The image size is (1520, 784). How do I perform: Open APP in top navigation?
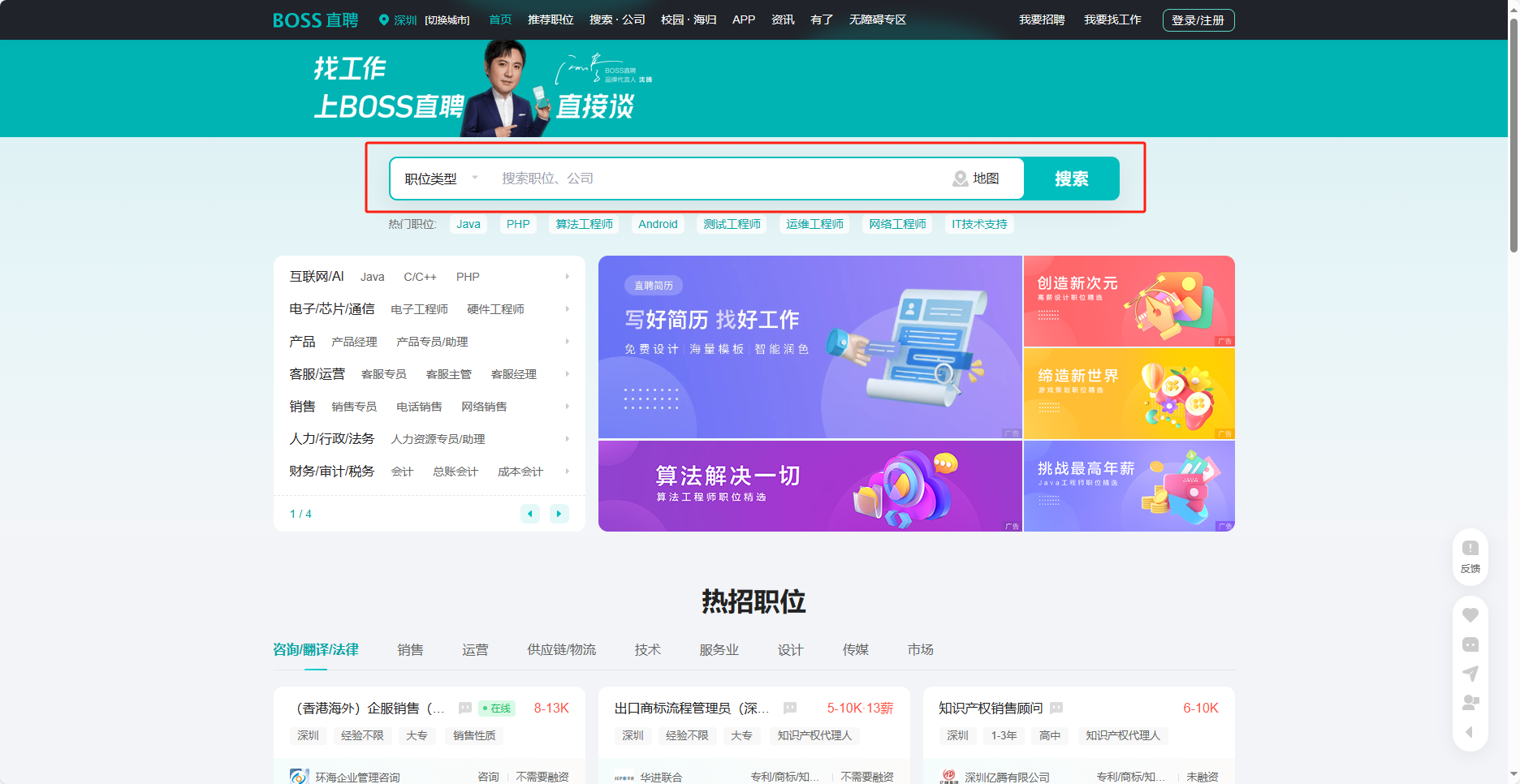click(x=744, y=19)
